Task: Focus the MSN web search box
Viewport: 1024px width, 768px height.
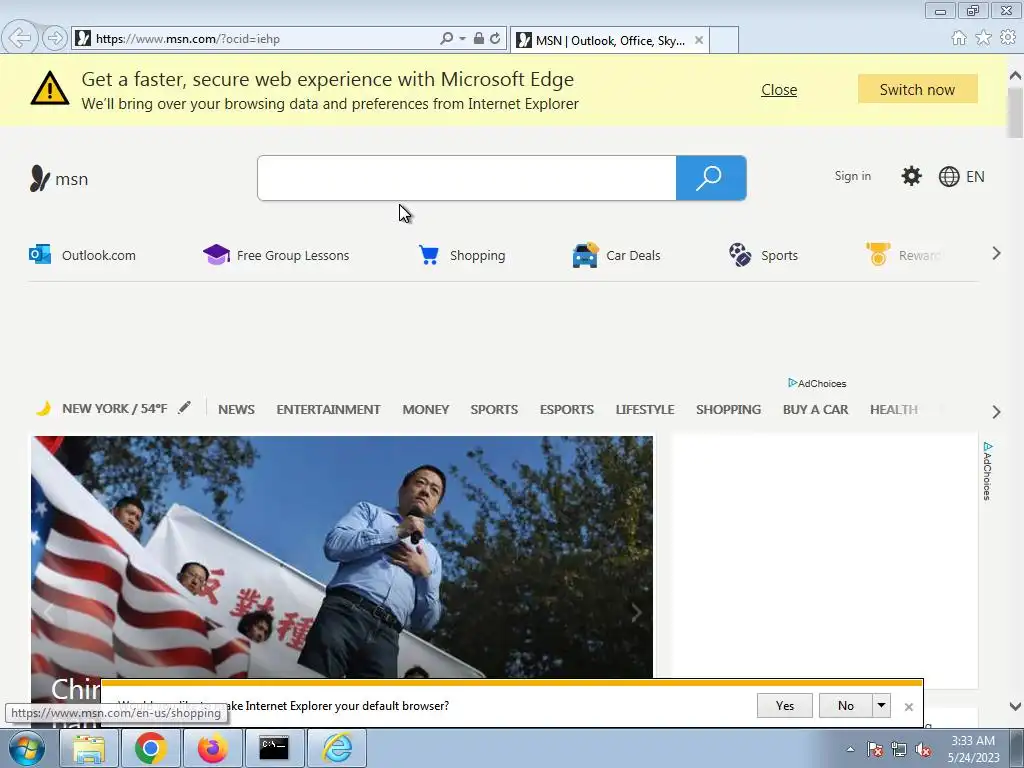Action: [467, 178]
